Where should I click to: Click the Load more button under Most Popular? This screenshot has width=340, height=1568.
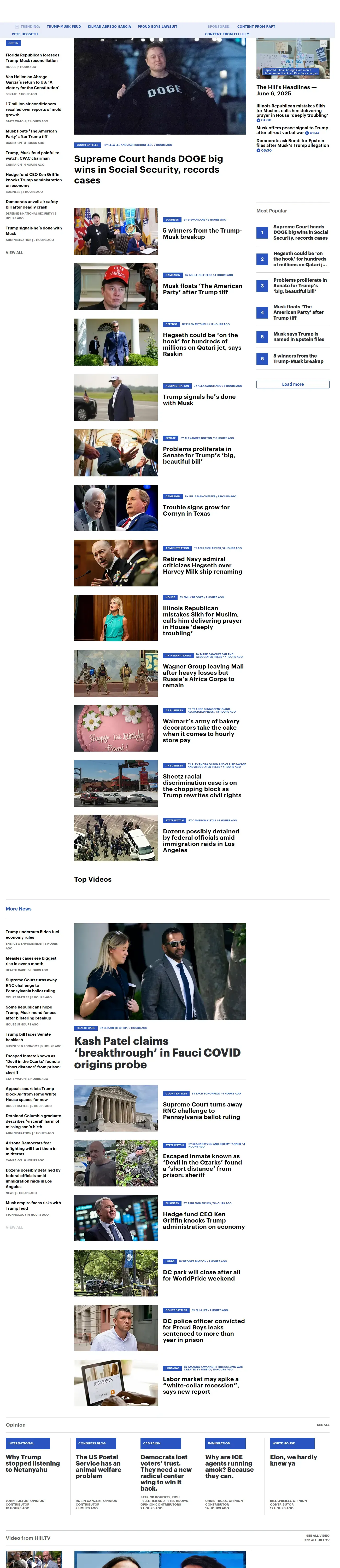point(292,384)
